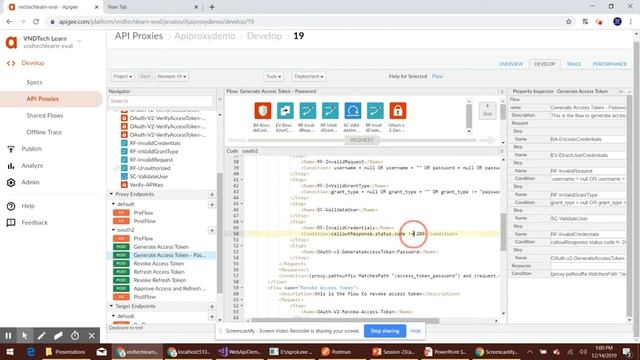Open a new Chrome tab
The height and width of the screenshot is (360, 640).
pyautogui.click(x=212, y=7)
